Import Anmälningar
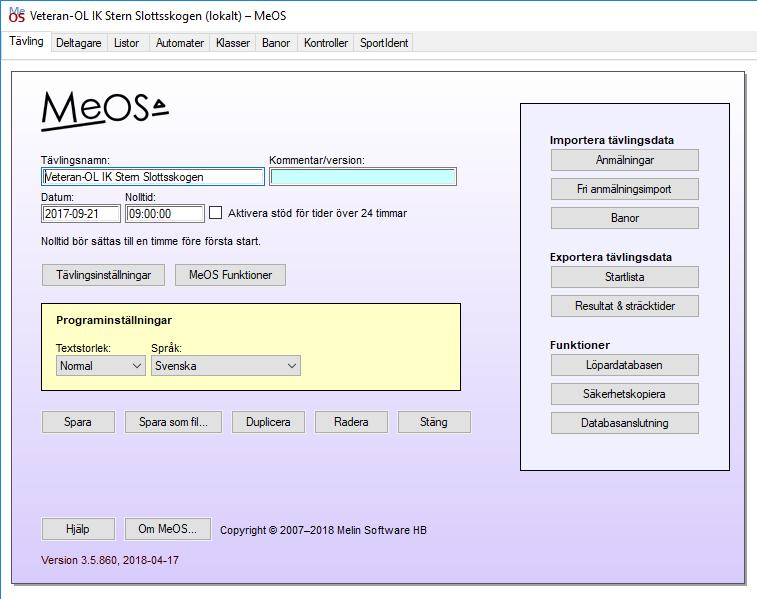The height and width of the screenshot is (599, 757). tap(625, 160)
